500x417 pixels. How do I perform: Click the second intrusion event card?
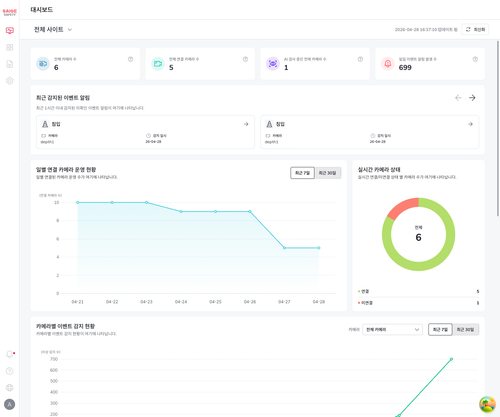[370, 132]
